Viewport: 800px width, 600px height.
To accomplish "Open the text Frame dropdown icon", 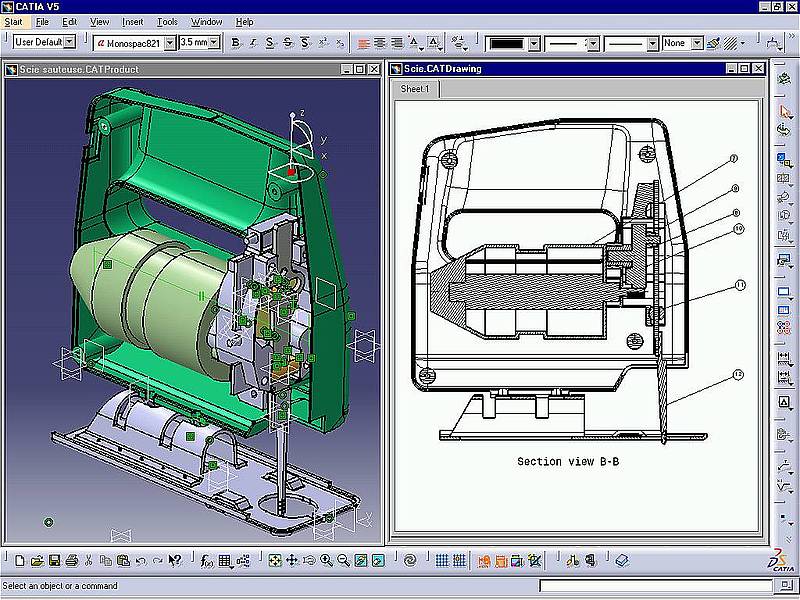I will point(434,44).
